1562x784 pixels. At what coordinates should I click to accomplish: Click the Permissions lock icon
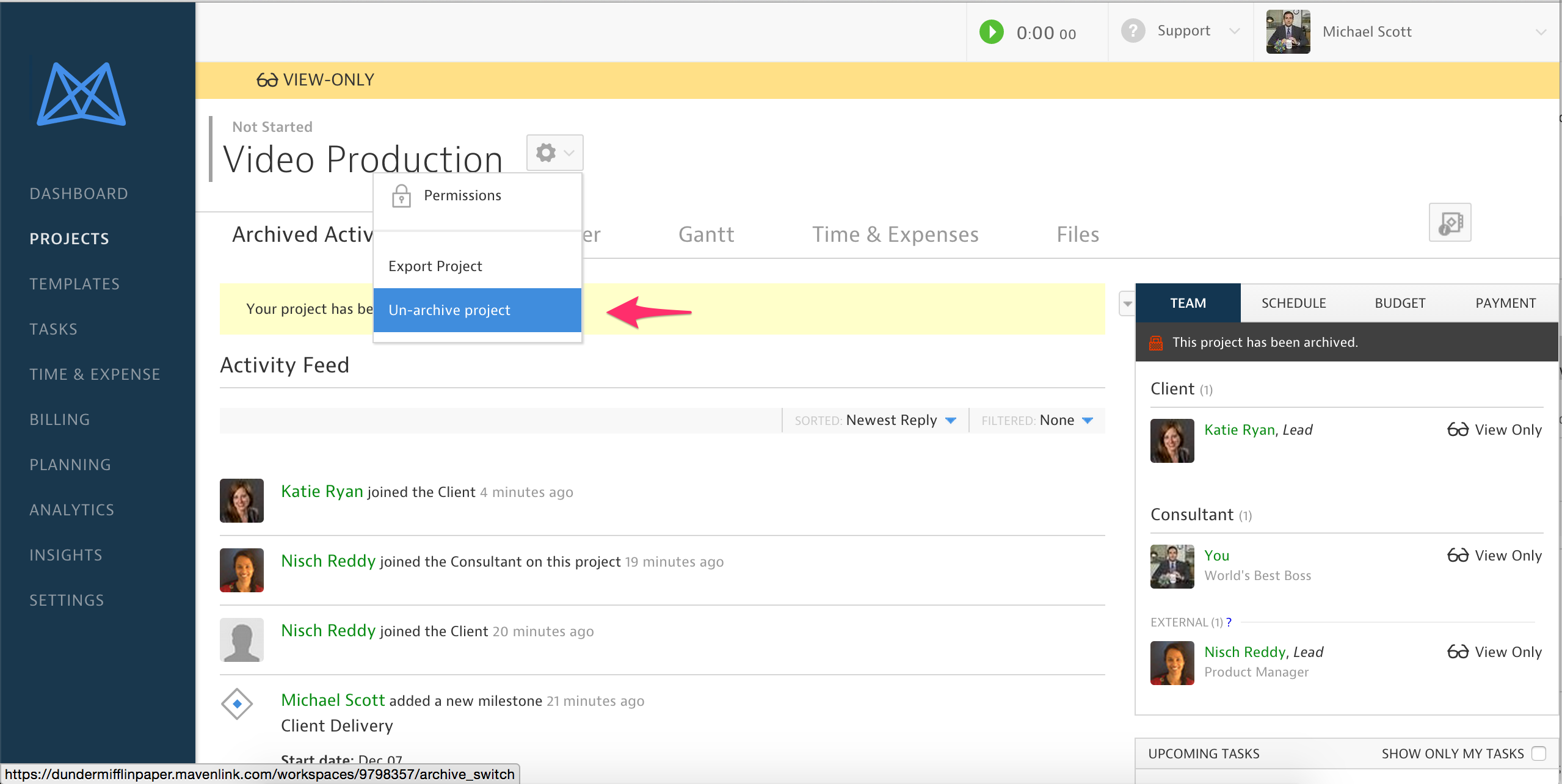(x=401, y=196)
